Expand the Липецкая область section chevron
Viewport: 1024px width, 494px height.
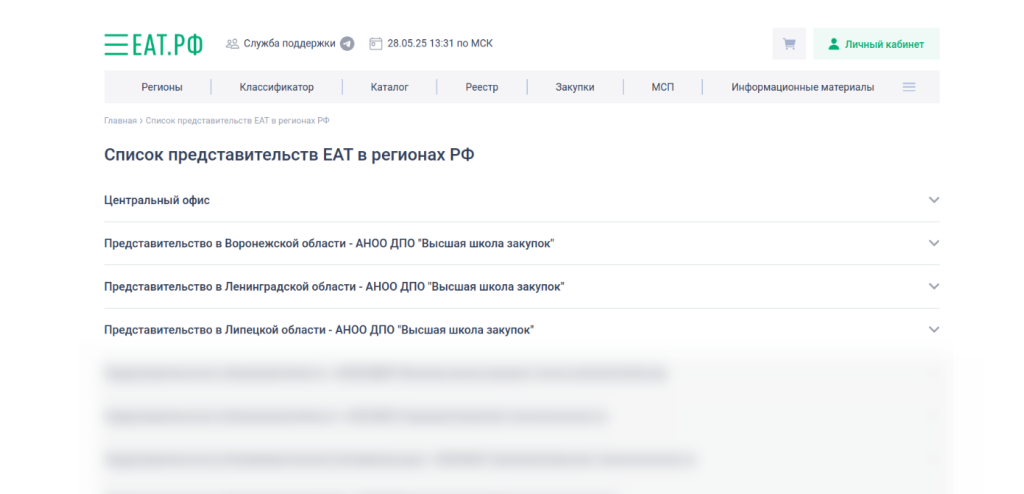coord(934,329)
